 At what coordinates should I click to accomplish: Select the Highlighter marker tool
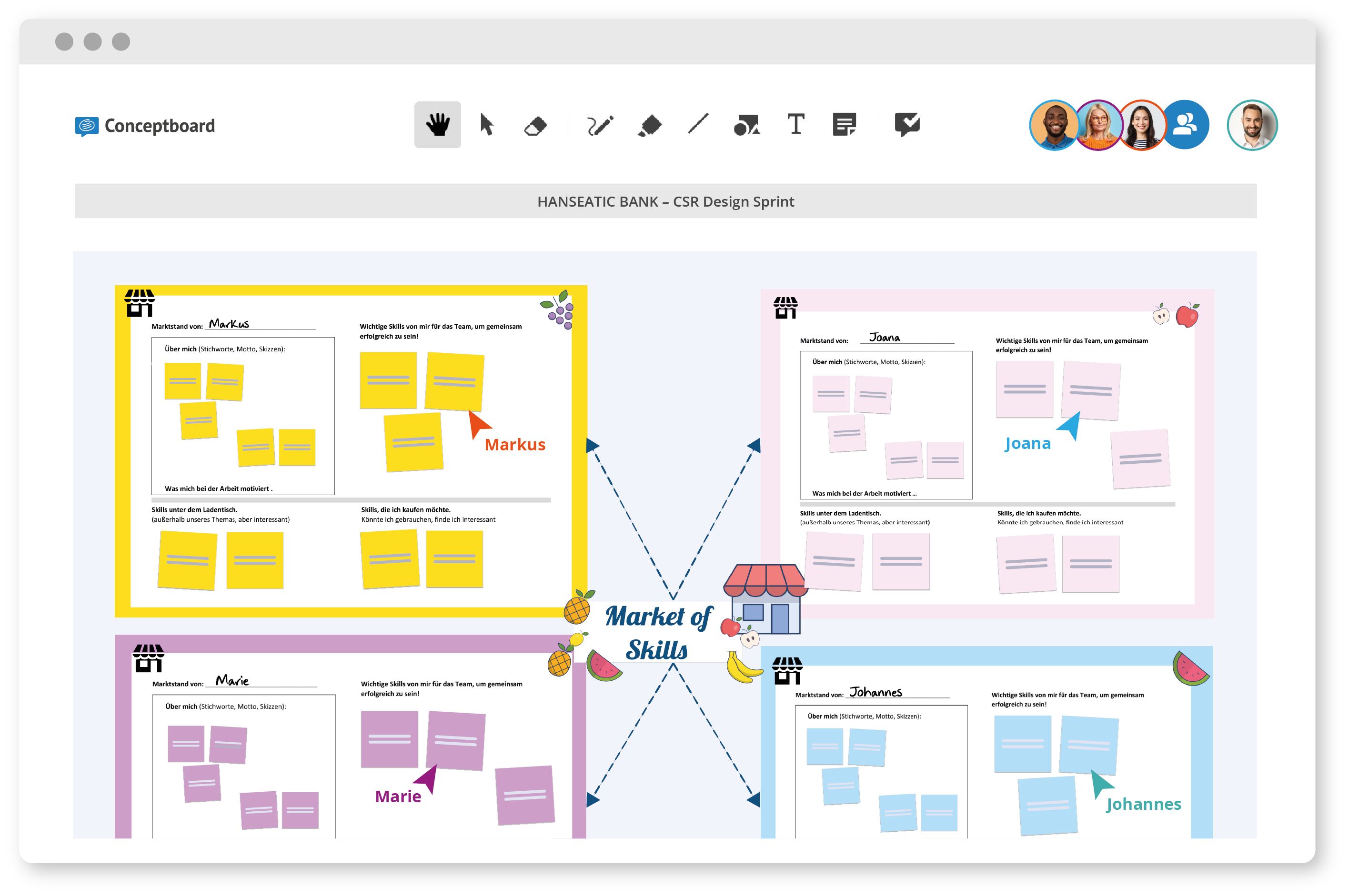coord(650,125)
